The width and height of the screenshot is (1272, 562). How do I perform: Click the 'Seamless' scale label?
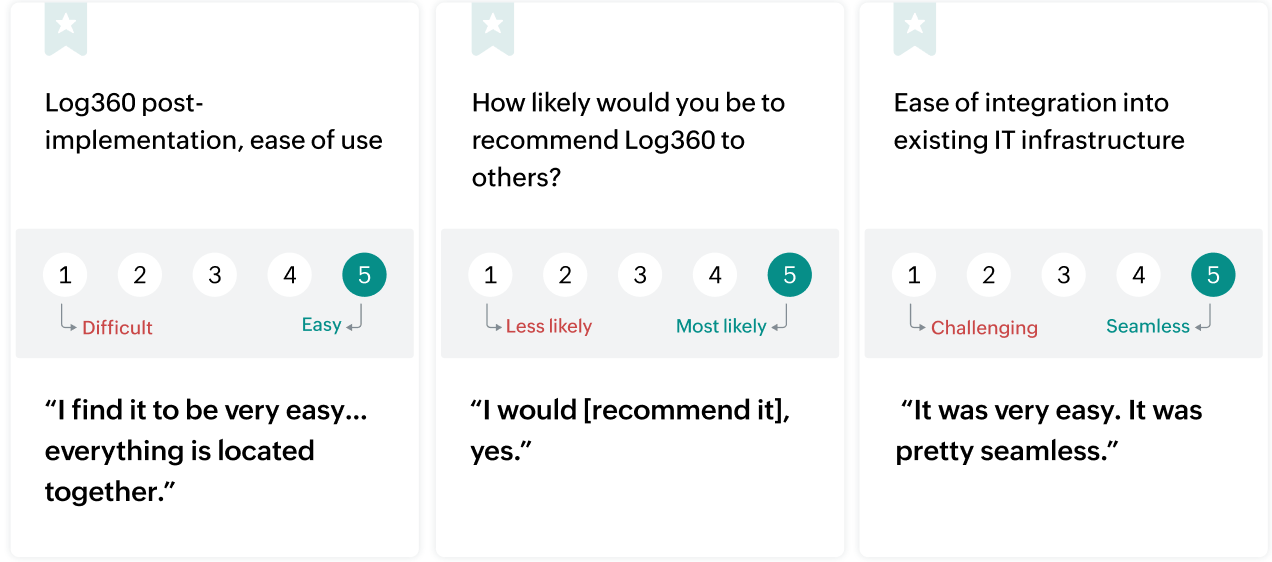1148,327
